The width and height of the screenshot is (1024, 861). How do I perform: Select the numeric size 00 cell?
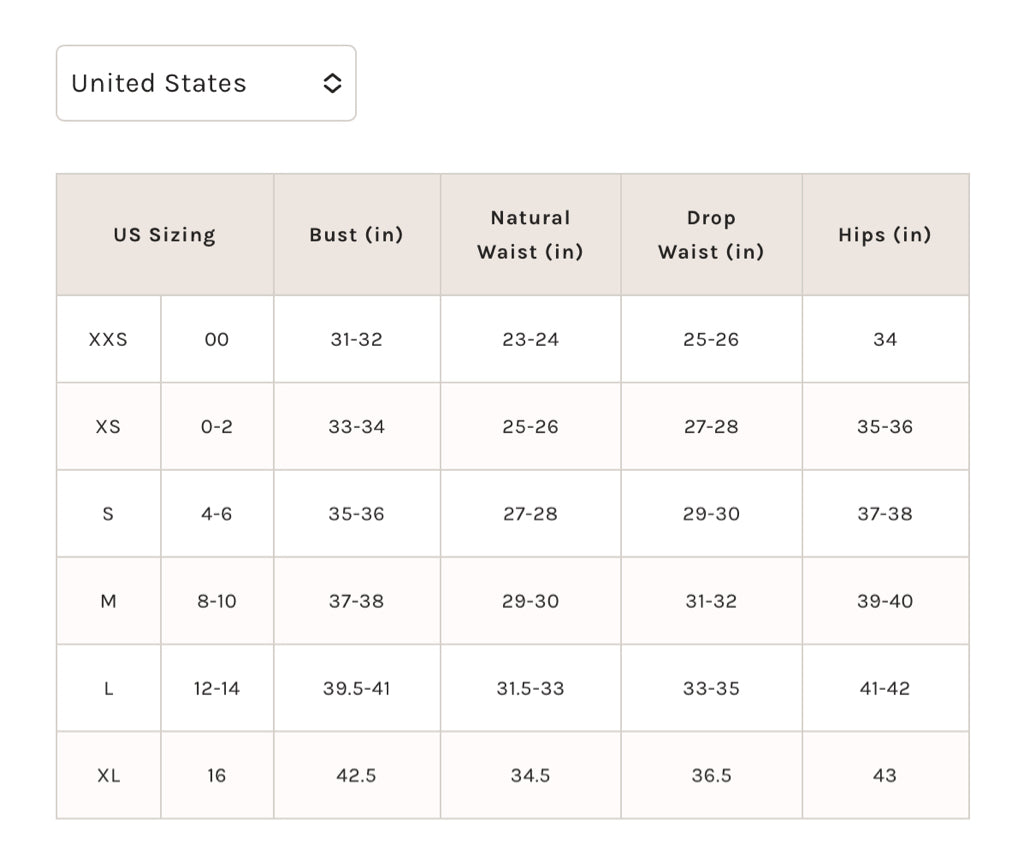[217, 339]
